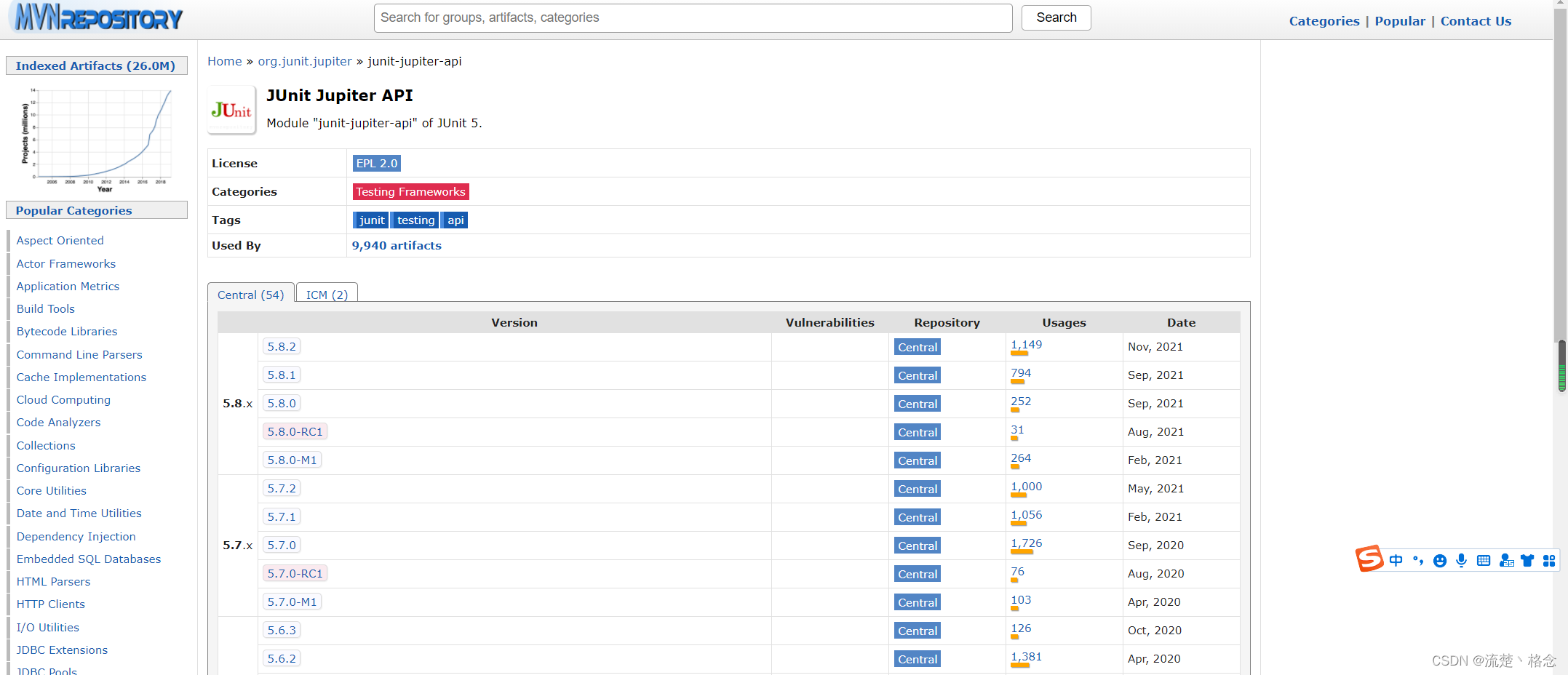Toggle the Chinese/English mode 中 icon

(x=1396, y=560)
